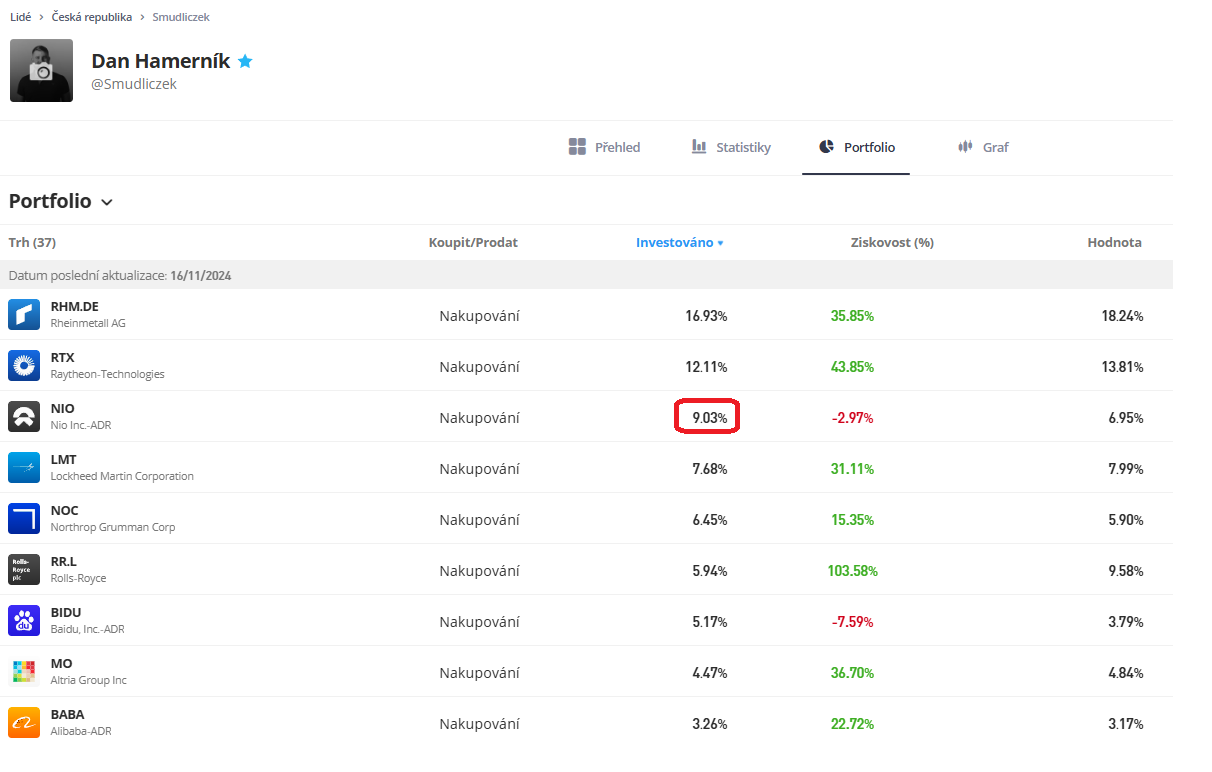Click the -7.59% Baidu return value
The width and height of the screenshot is (1212, 772).
click(853, 622)
